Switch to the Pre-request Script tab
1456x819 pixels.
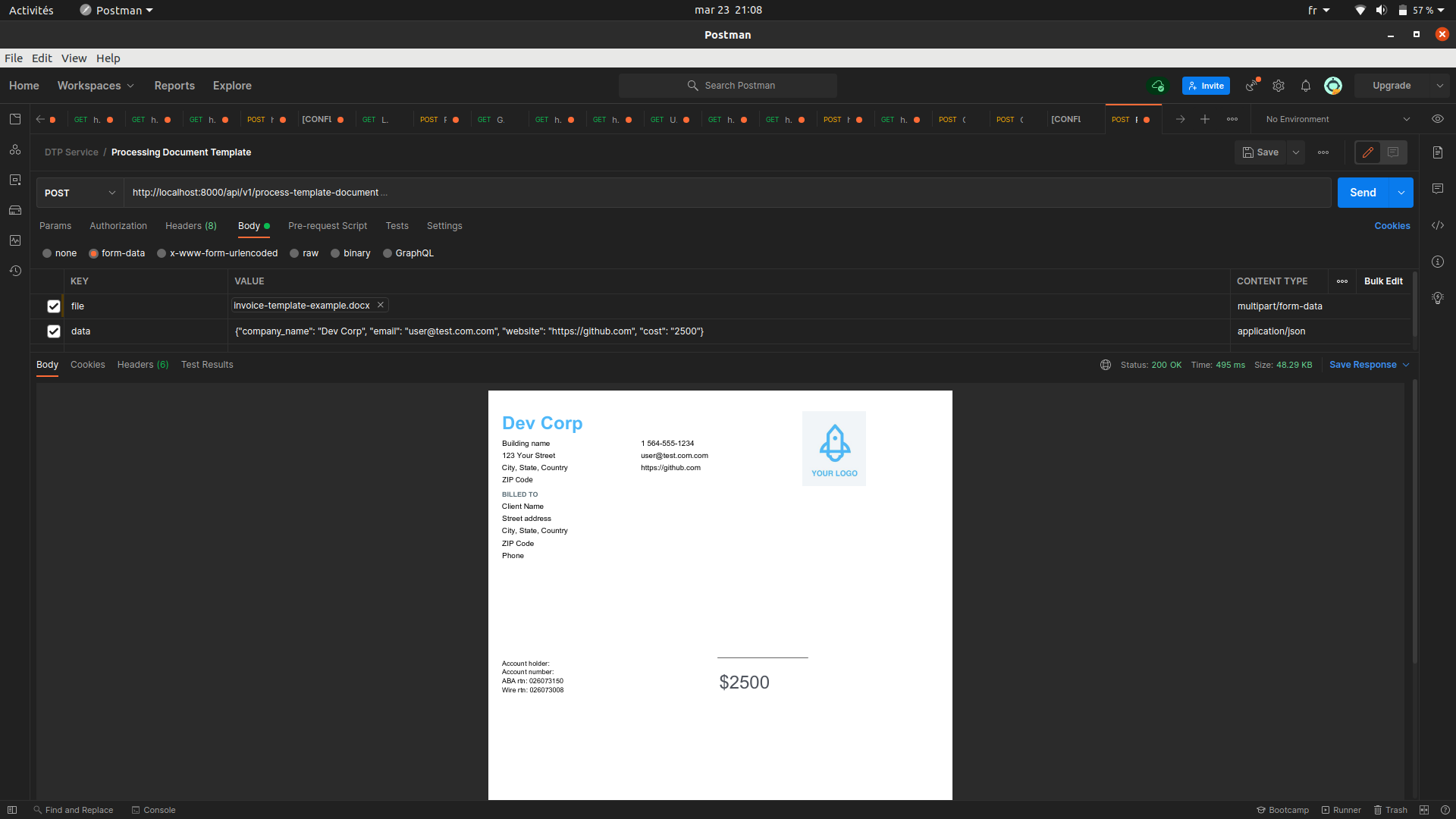328,226
